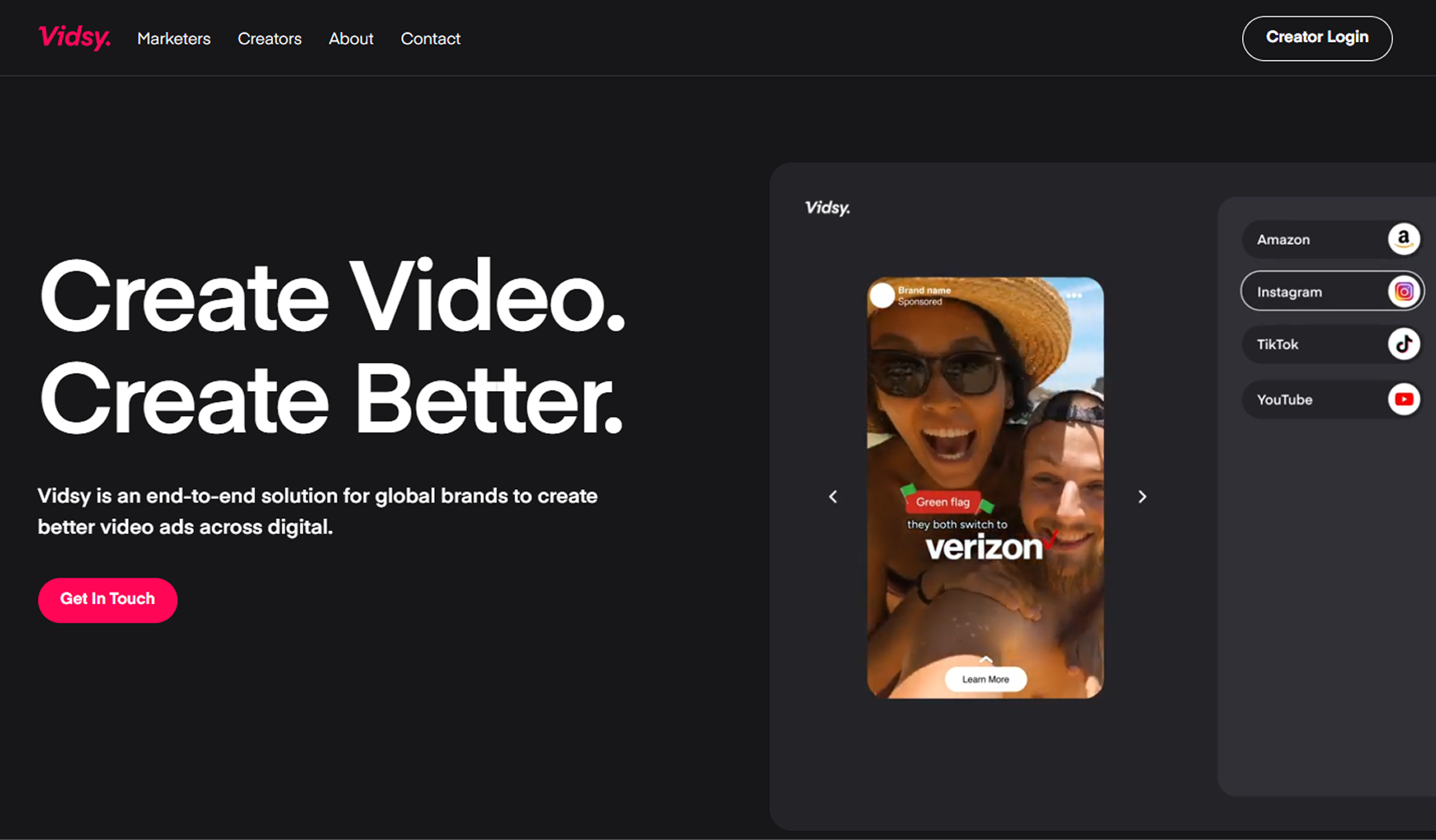The image size is (1436, 840).
Task: Click the "Vidsy is an end-to-end solution" description text
Action: point(318,511)
